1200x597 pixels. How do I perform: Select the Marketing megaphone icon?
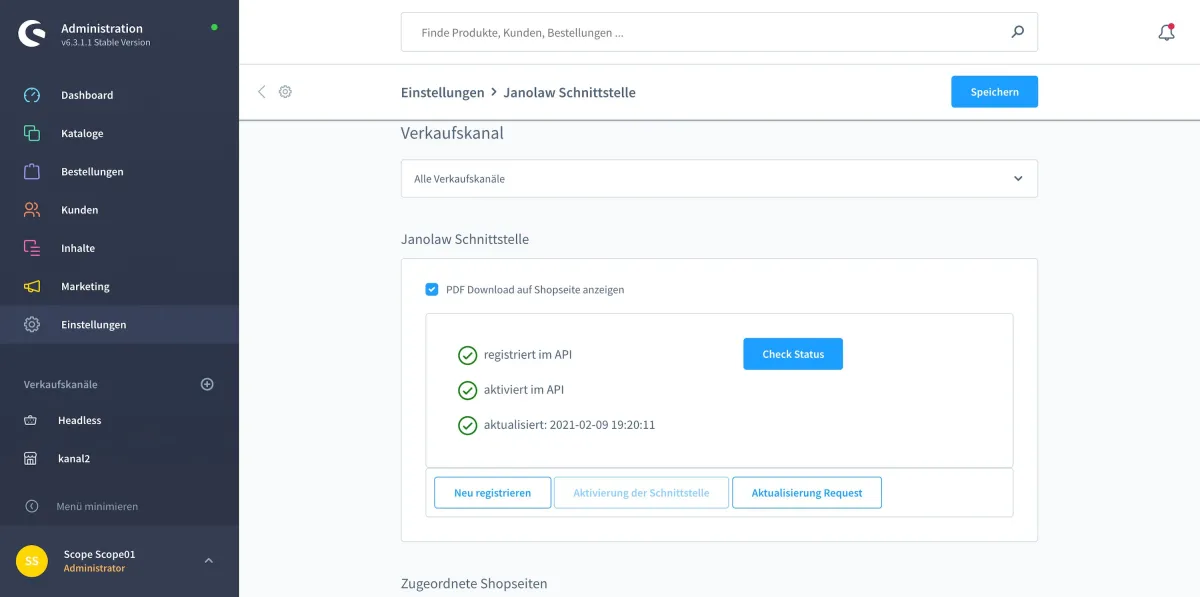coord(31,286)
